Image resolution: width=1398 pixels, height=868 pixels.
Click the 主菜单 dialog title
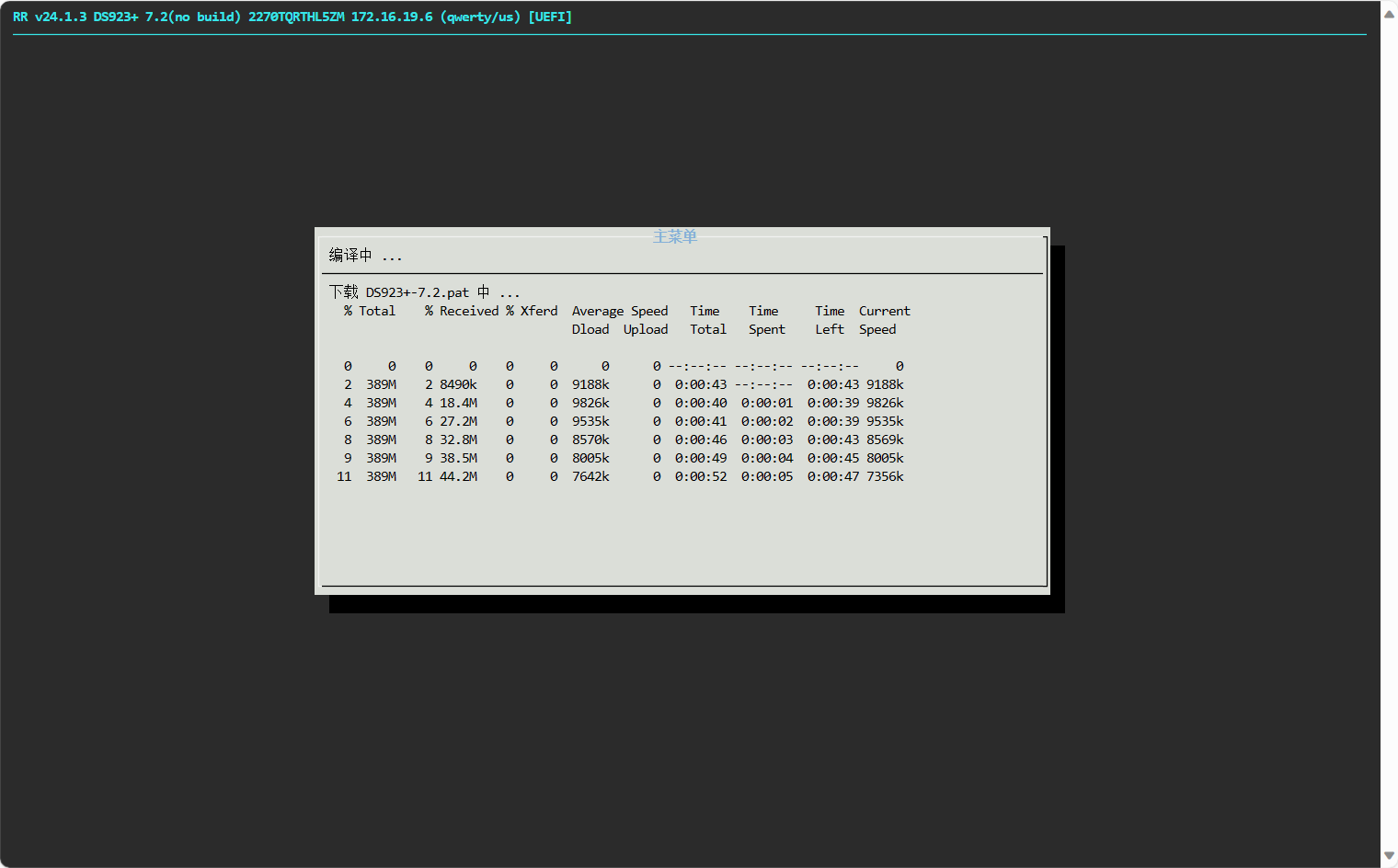[x=674, y=236]
